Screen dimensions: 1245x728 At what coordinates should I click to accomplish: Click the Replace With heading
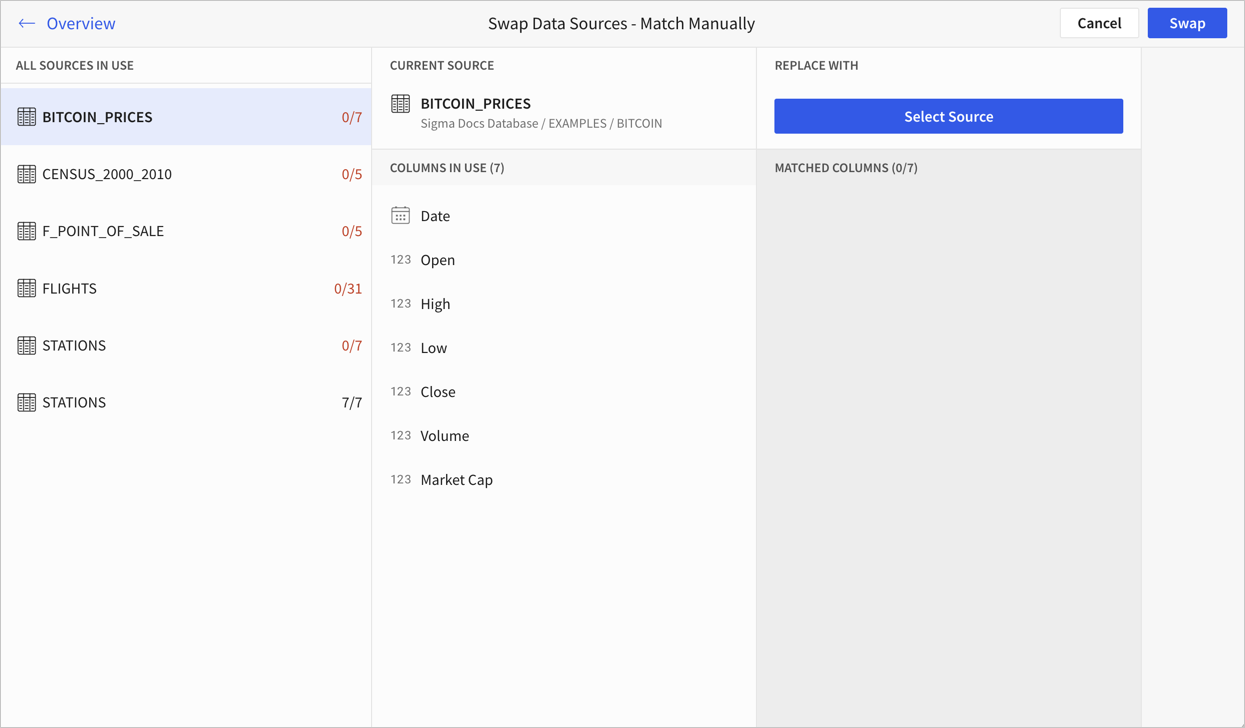coord(816,65)
